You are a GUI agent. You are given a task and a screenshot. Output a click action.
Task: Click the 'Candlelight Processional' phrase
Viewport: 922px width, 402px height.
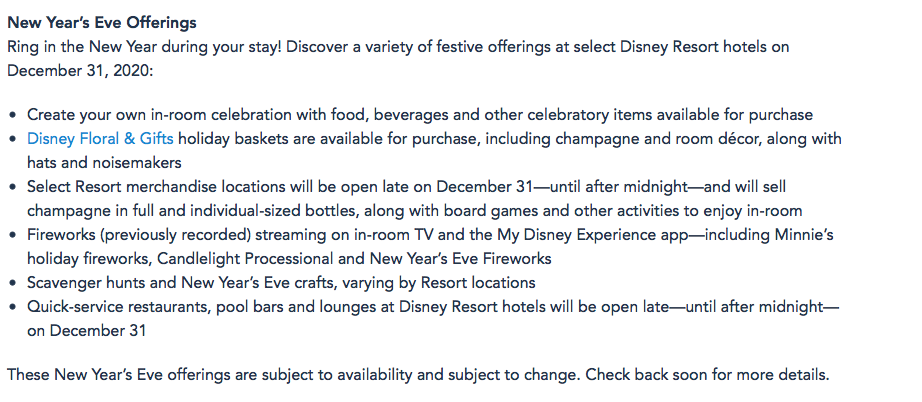(x=252, y=258)
